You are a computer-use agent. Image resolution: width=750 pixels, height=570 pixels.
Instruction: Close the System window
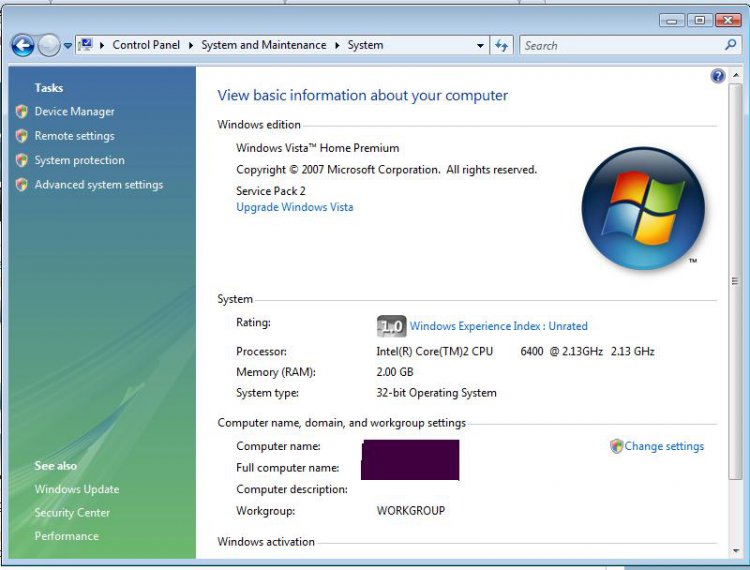pyautogui.click(x=728, y=21)
